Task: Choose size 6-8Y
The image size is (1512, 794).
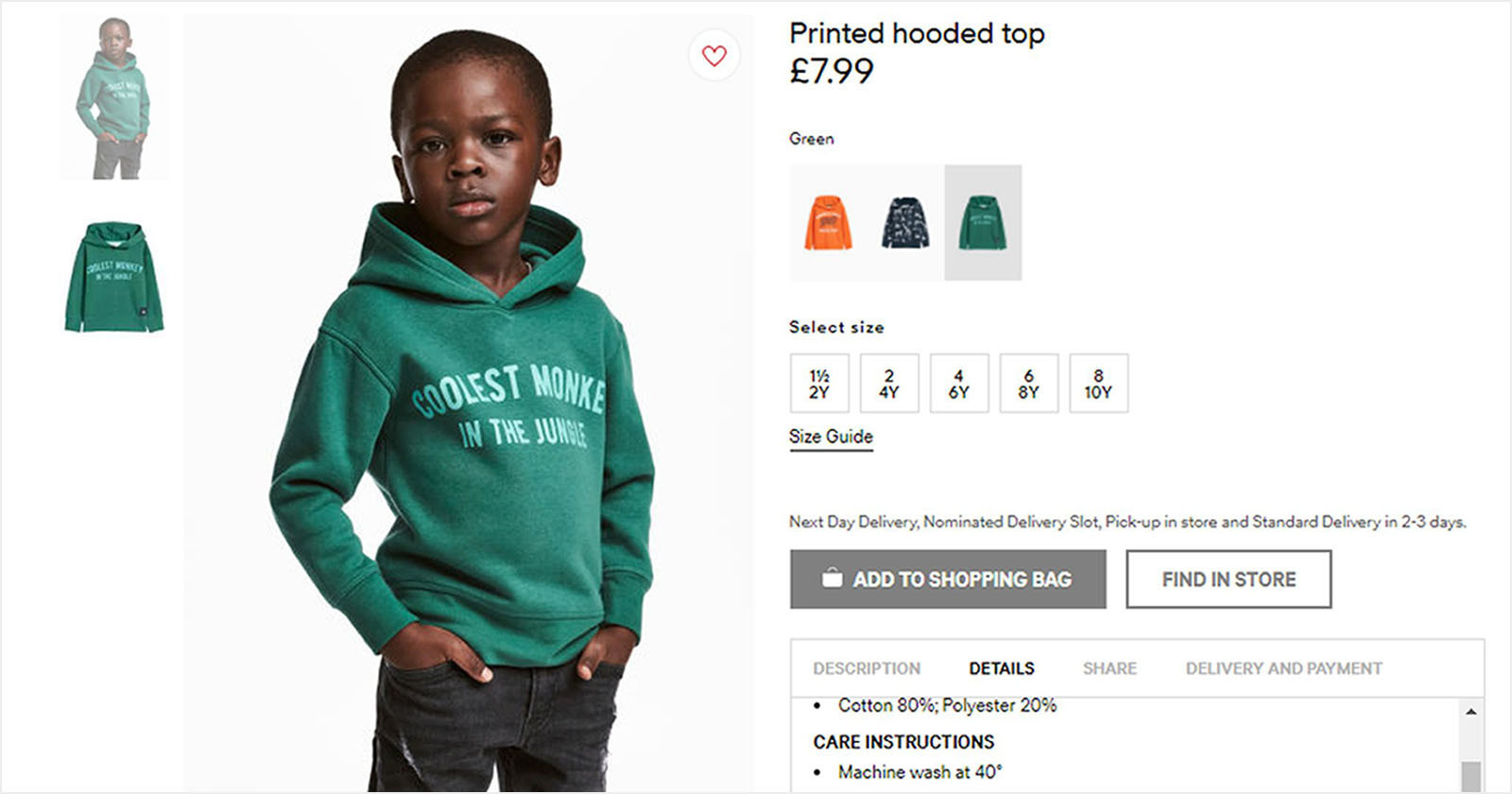Action: (1029, 384)
